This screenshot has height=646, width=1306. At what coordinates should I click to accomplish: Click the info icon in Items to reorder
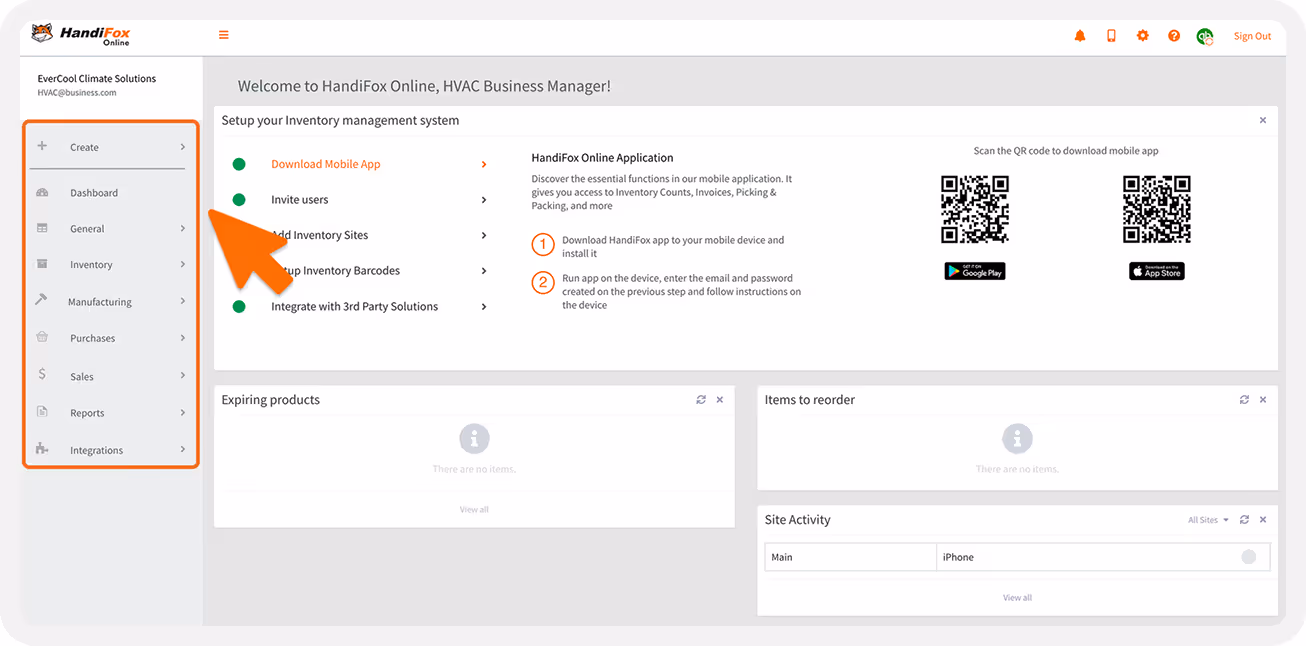coord(1017,438)
